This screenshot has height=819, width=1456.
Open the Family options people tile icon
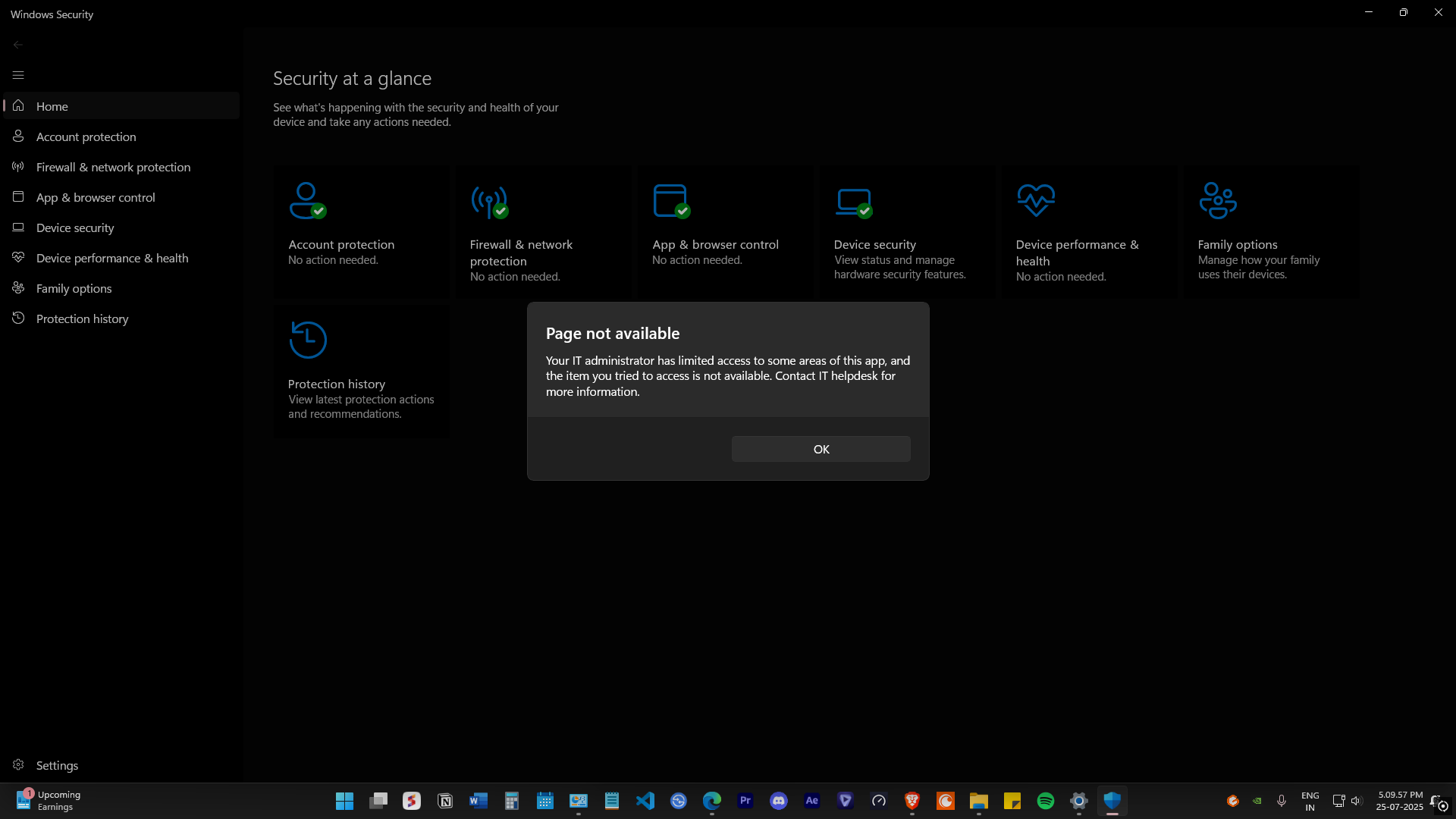pos(1218,200)
